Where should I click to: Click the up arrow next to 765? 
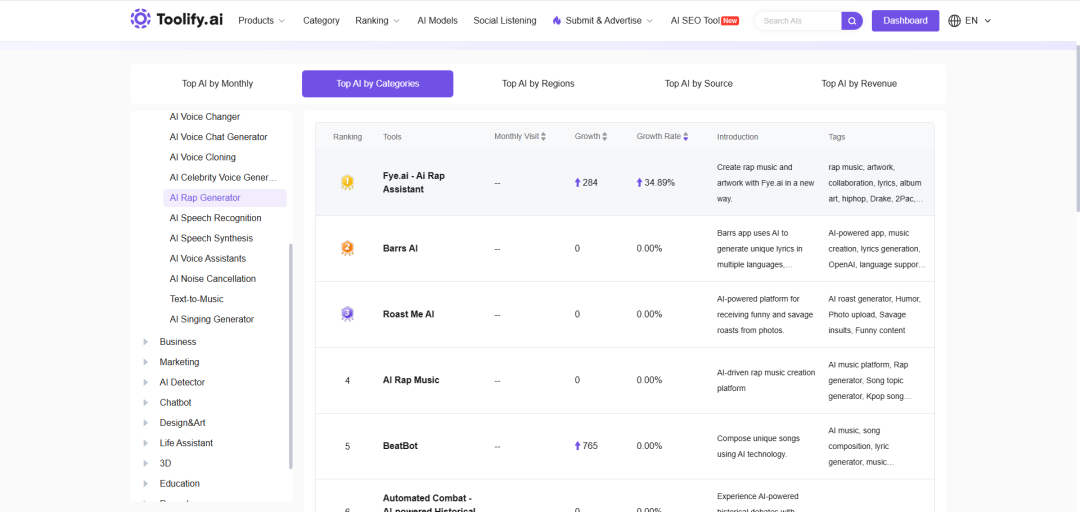[578, 446]
